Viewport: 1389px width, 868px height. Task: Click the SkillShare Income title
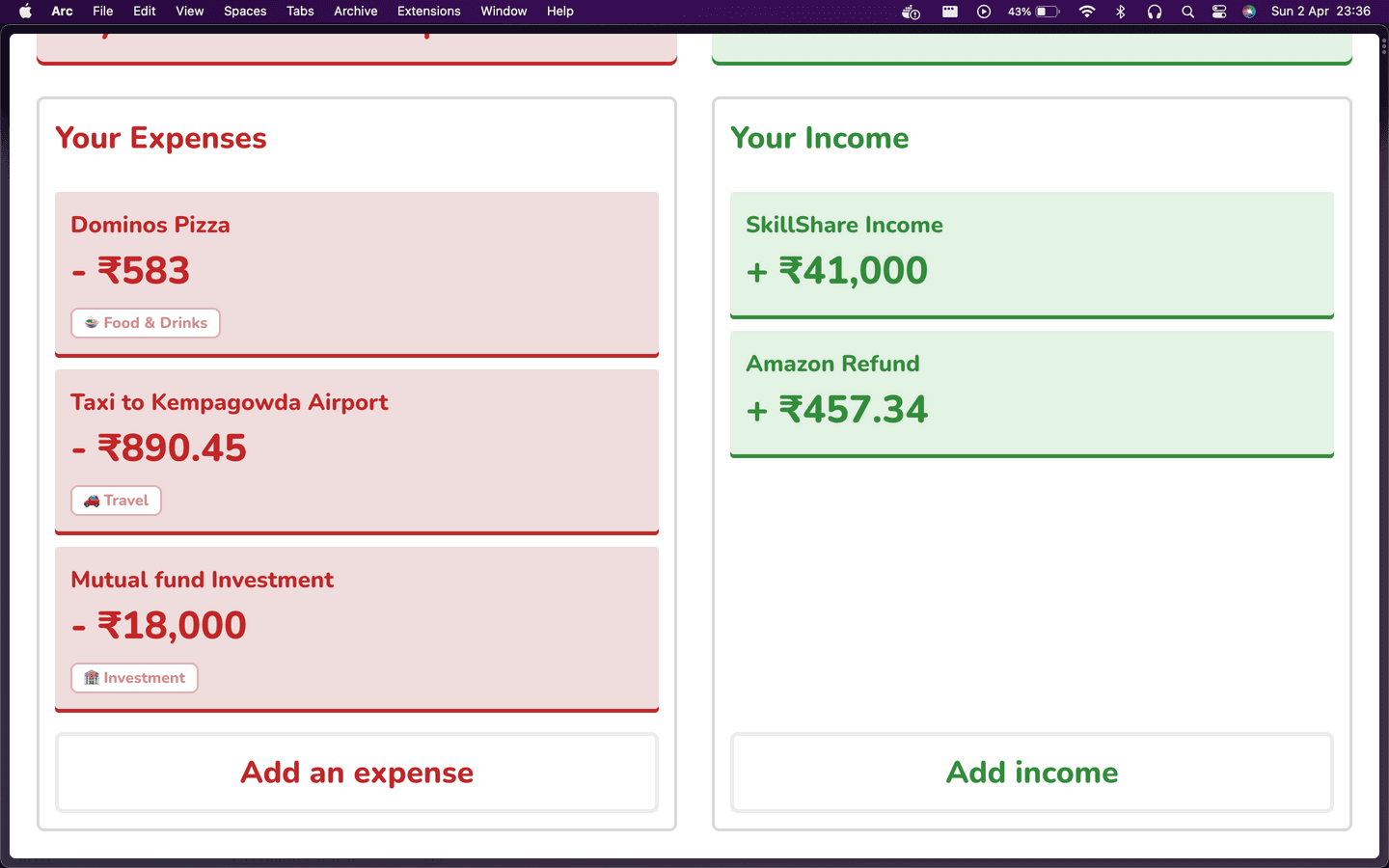[845, 225]
